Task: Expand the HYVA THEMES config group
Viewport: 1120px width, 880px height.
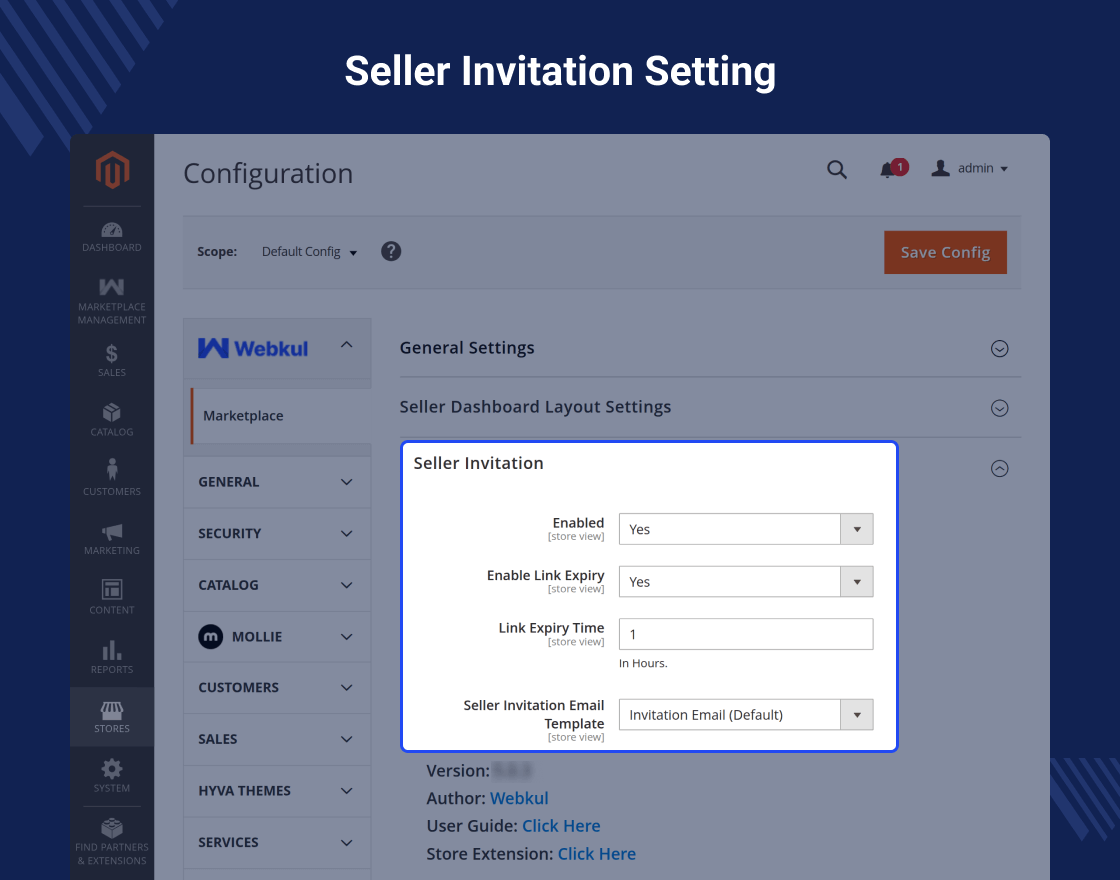Action: click(277, 791)
